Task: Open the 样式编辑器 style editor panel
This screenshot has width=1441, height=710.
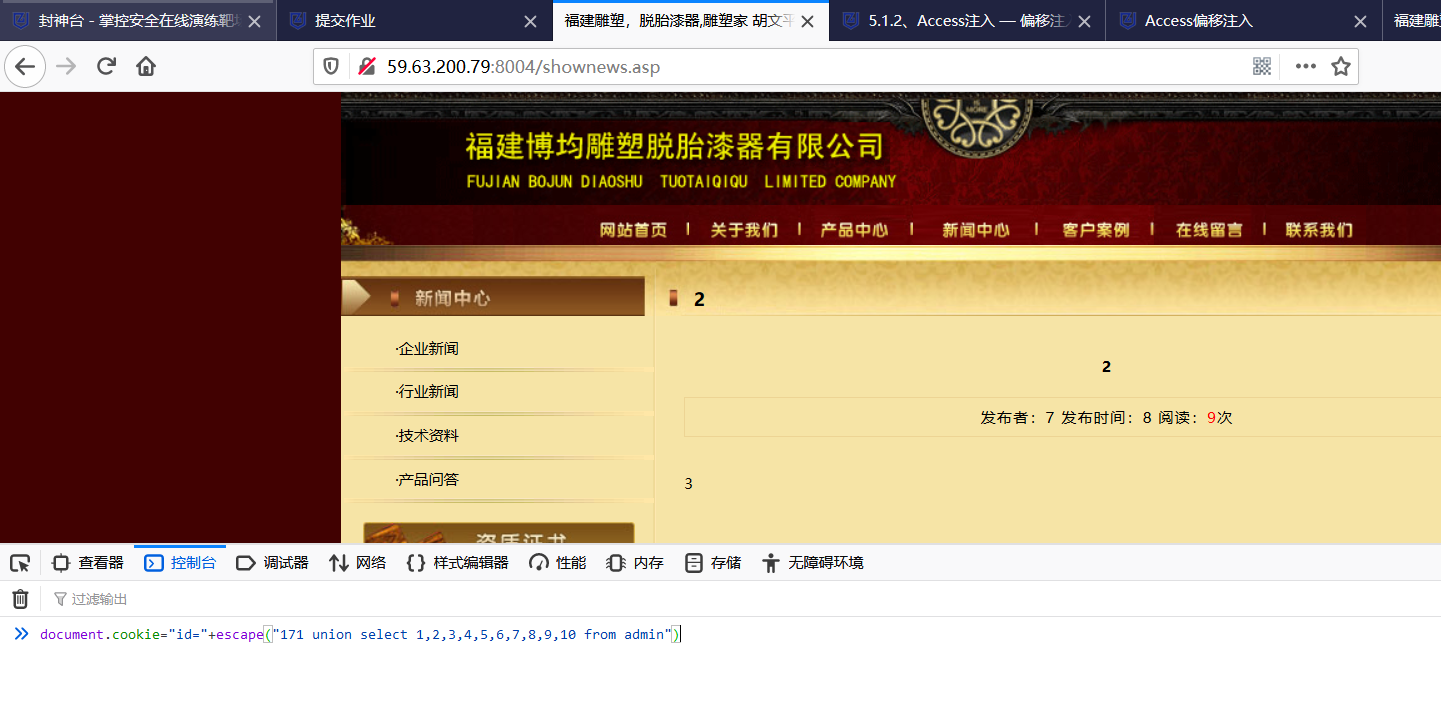Action: tap(457, 563)
